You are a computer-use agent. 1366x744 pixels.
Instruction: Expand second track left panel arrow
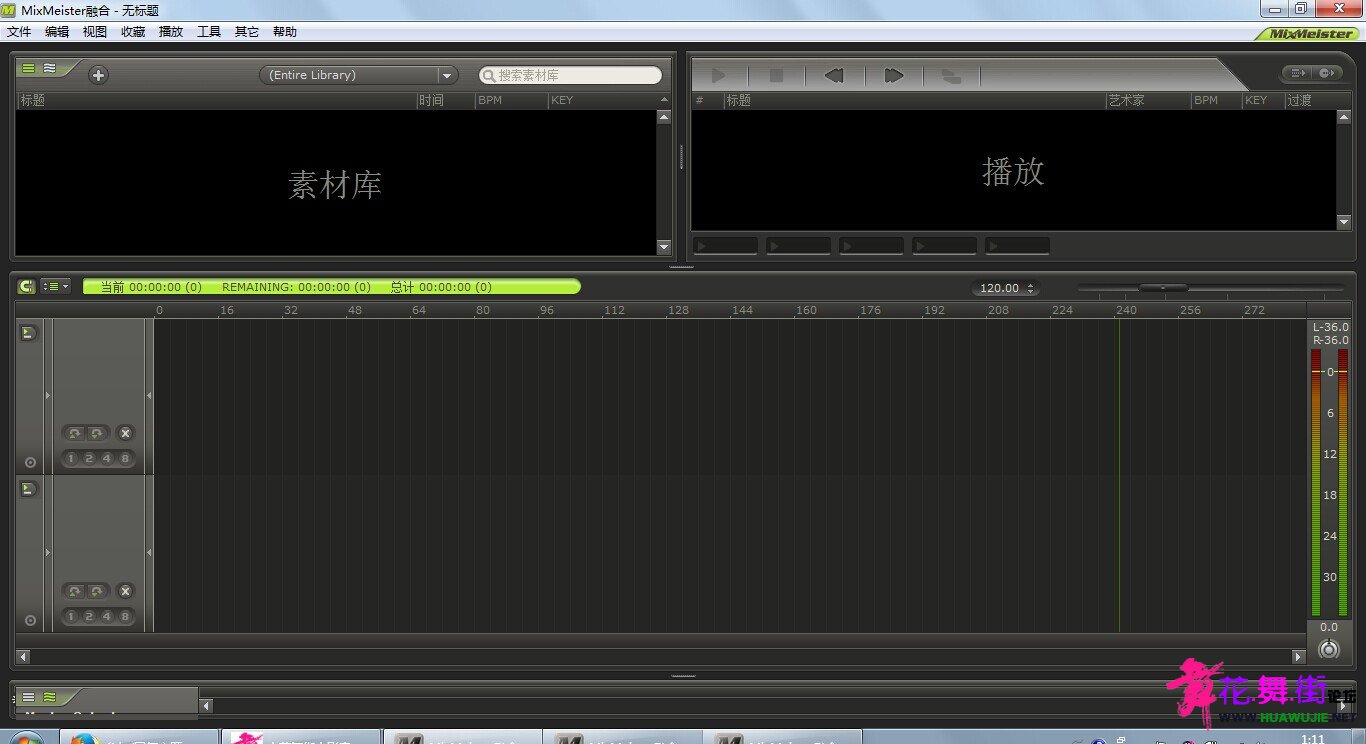47,552
